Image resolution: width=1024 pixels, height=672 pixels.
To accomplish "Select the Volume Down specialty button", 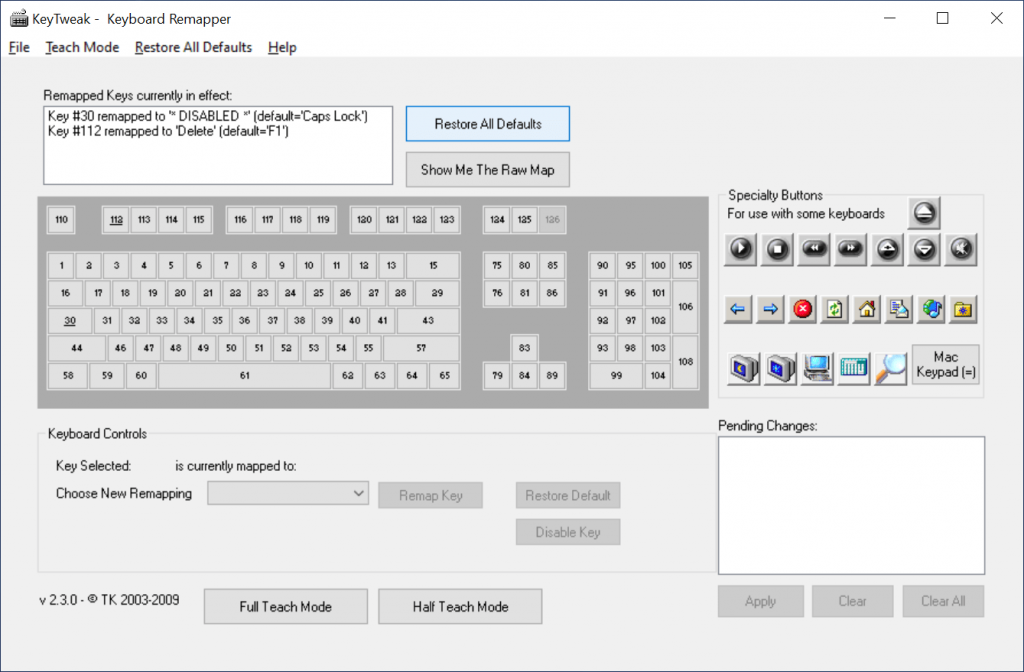I will 924,250.
